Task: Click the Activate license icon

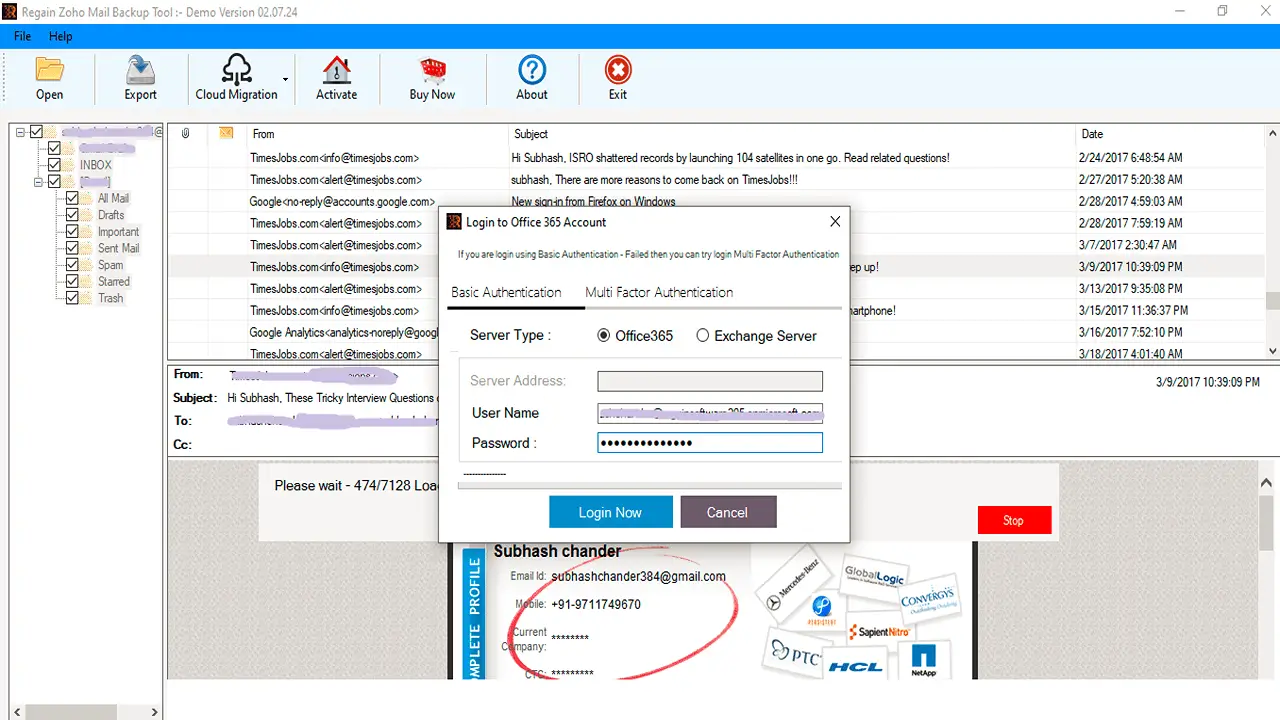Action: click(336, 69)
